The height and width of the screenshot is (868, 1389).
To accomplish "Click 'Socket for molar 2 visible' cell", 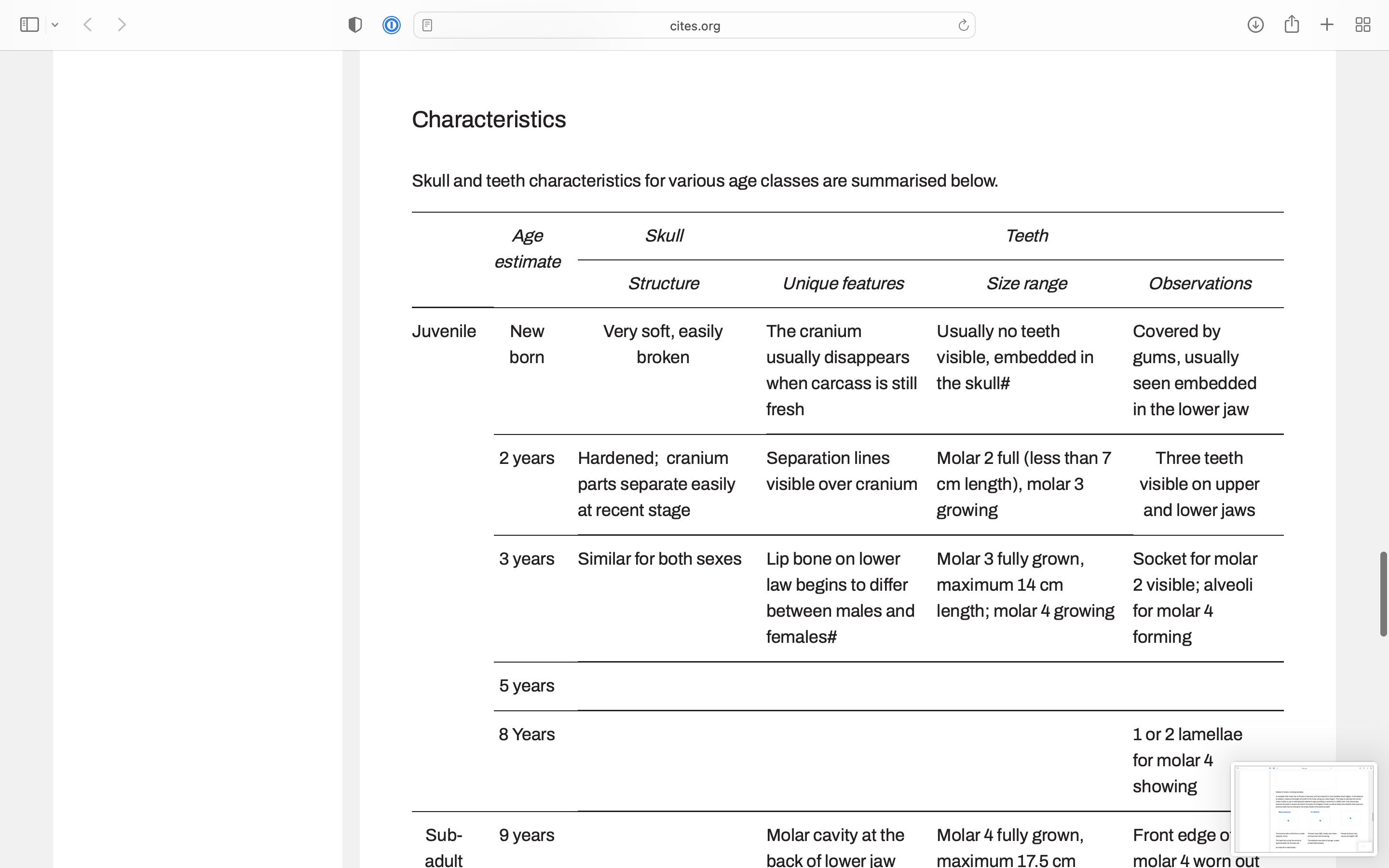I will pos(1195,597).
